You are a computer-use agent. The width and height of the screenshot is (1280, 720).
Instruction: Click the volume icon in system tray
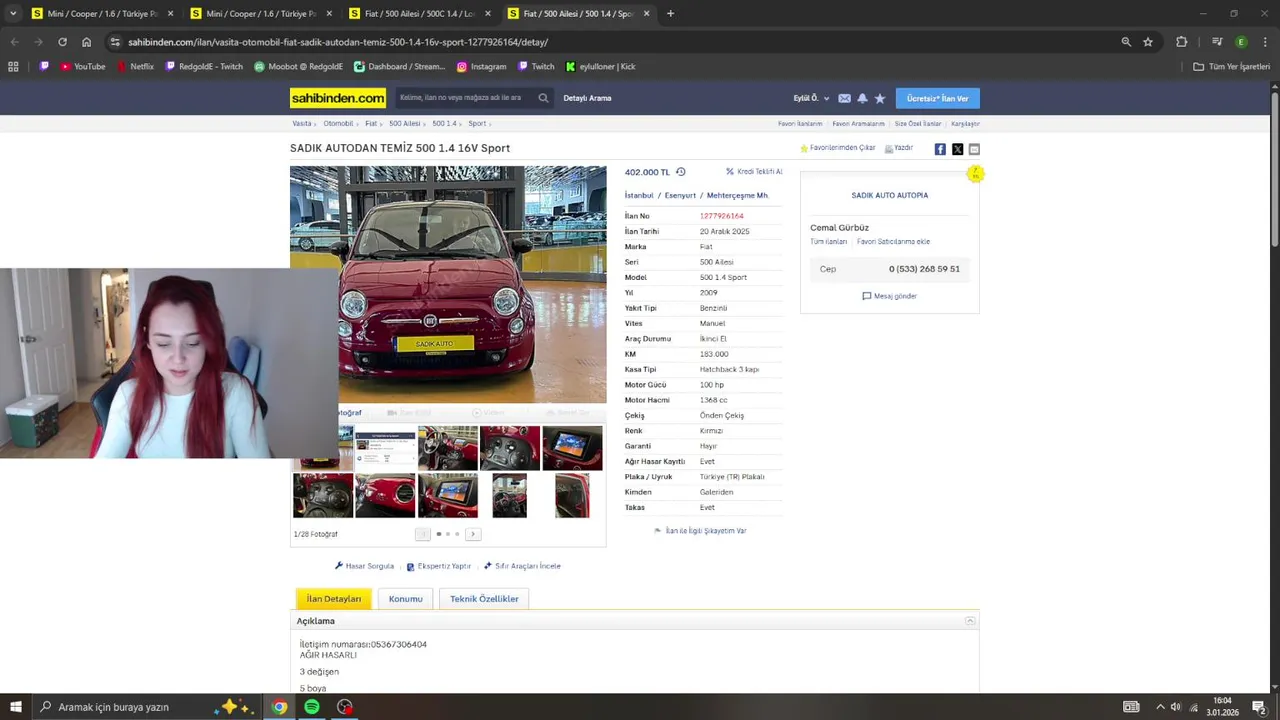click(x=1176, y=707)
